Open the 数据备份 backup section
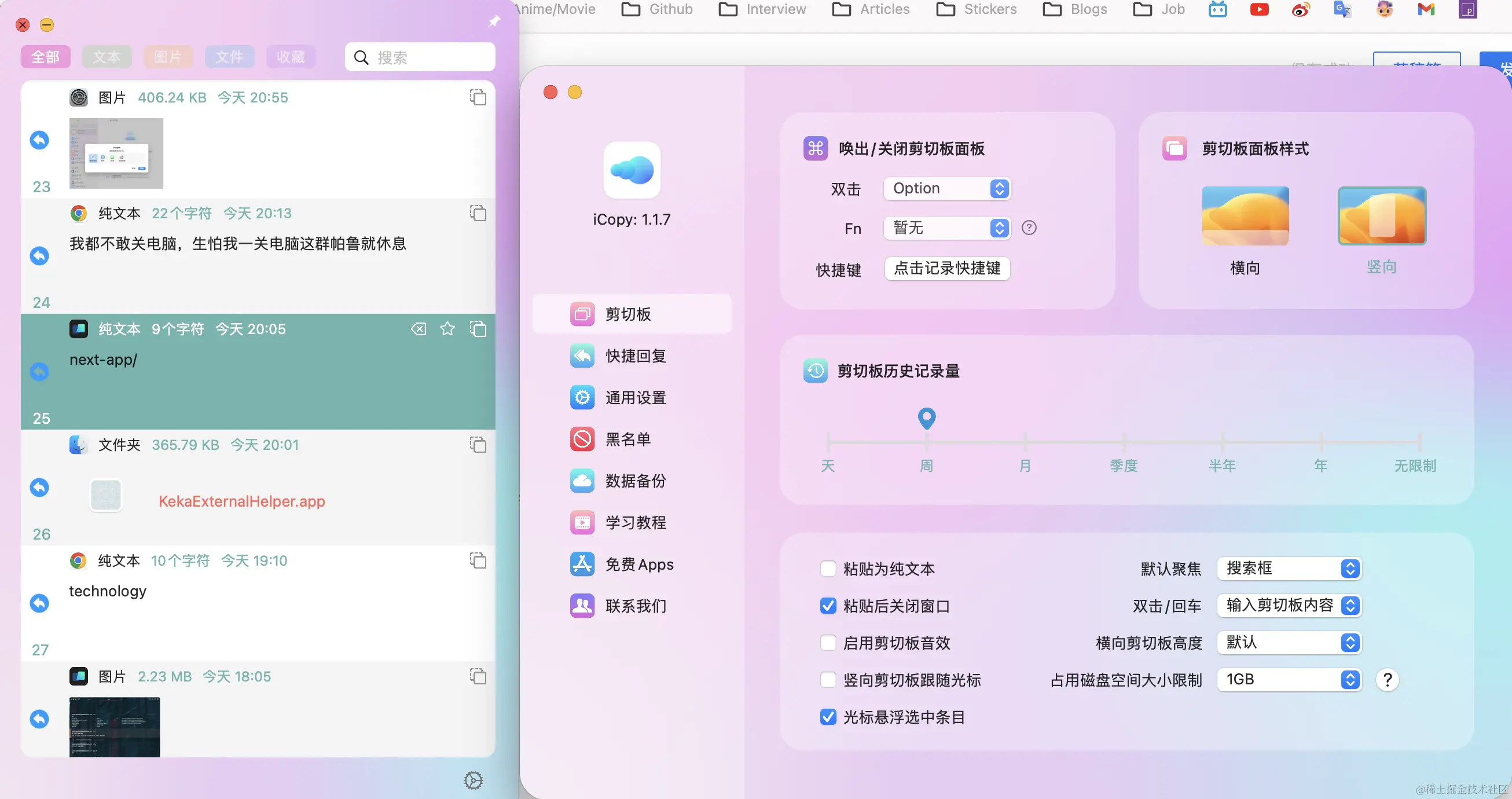The image size is (1512, 799). [x=635, y=481]
